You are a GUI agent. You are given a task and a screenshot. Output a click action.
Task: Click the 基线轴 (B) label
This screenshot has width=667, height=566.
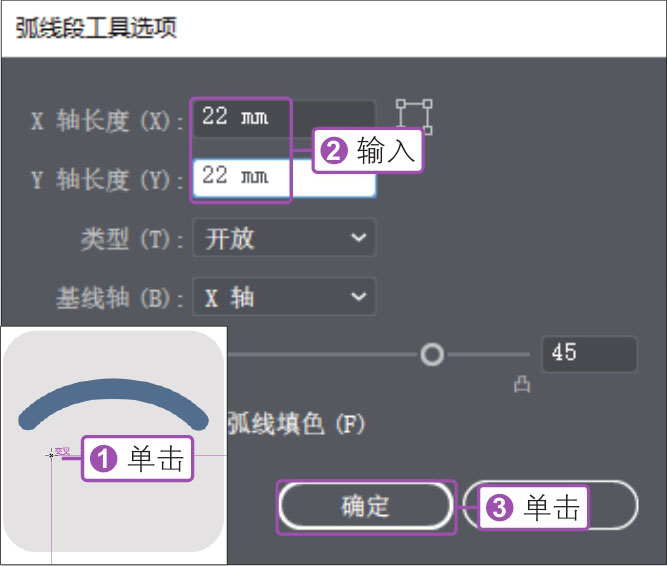click(120, 298)
